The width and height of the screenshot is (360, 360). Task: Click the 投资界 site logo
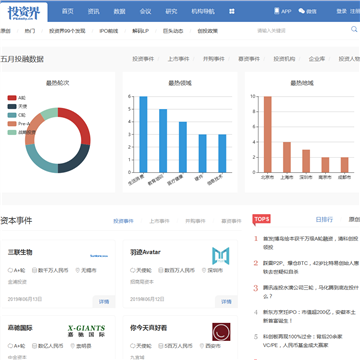pyautogui.click(x=24, y=12)
